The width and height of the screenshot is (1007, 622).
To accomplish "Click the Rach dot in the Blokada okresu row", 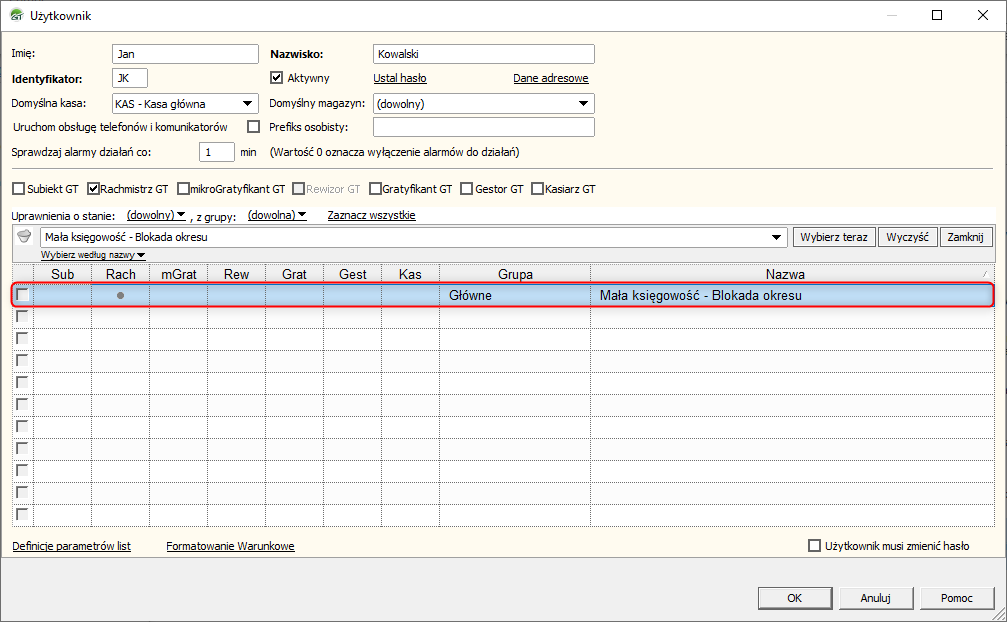I will [120, 295].
